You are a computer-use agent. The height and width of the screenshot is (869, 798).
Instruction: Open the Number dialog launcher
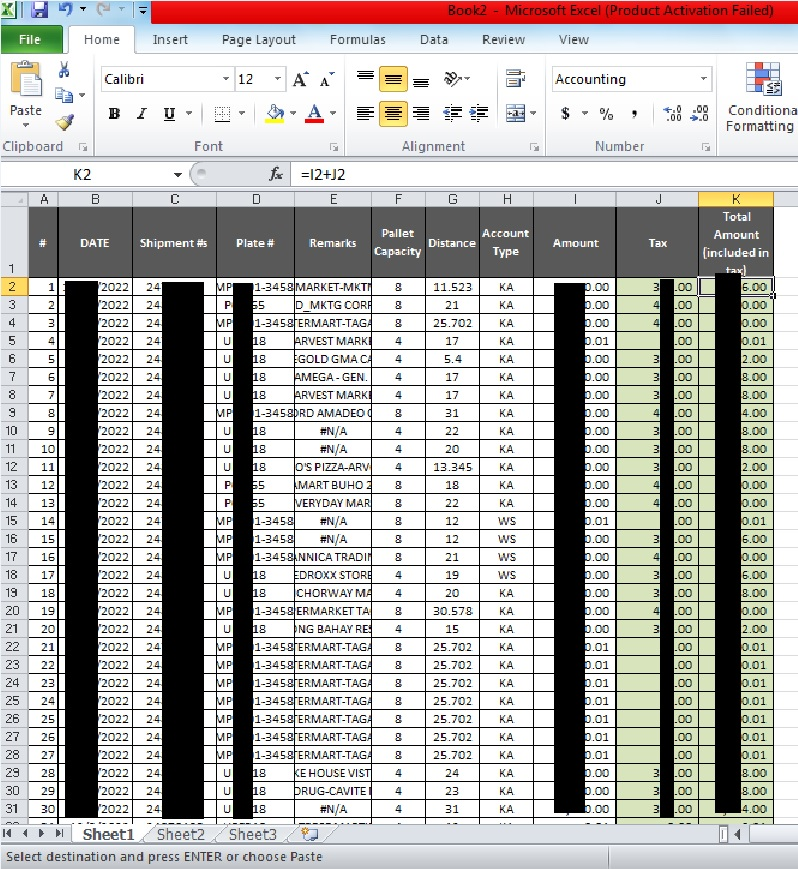[706, 147]
